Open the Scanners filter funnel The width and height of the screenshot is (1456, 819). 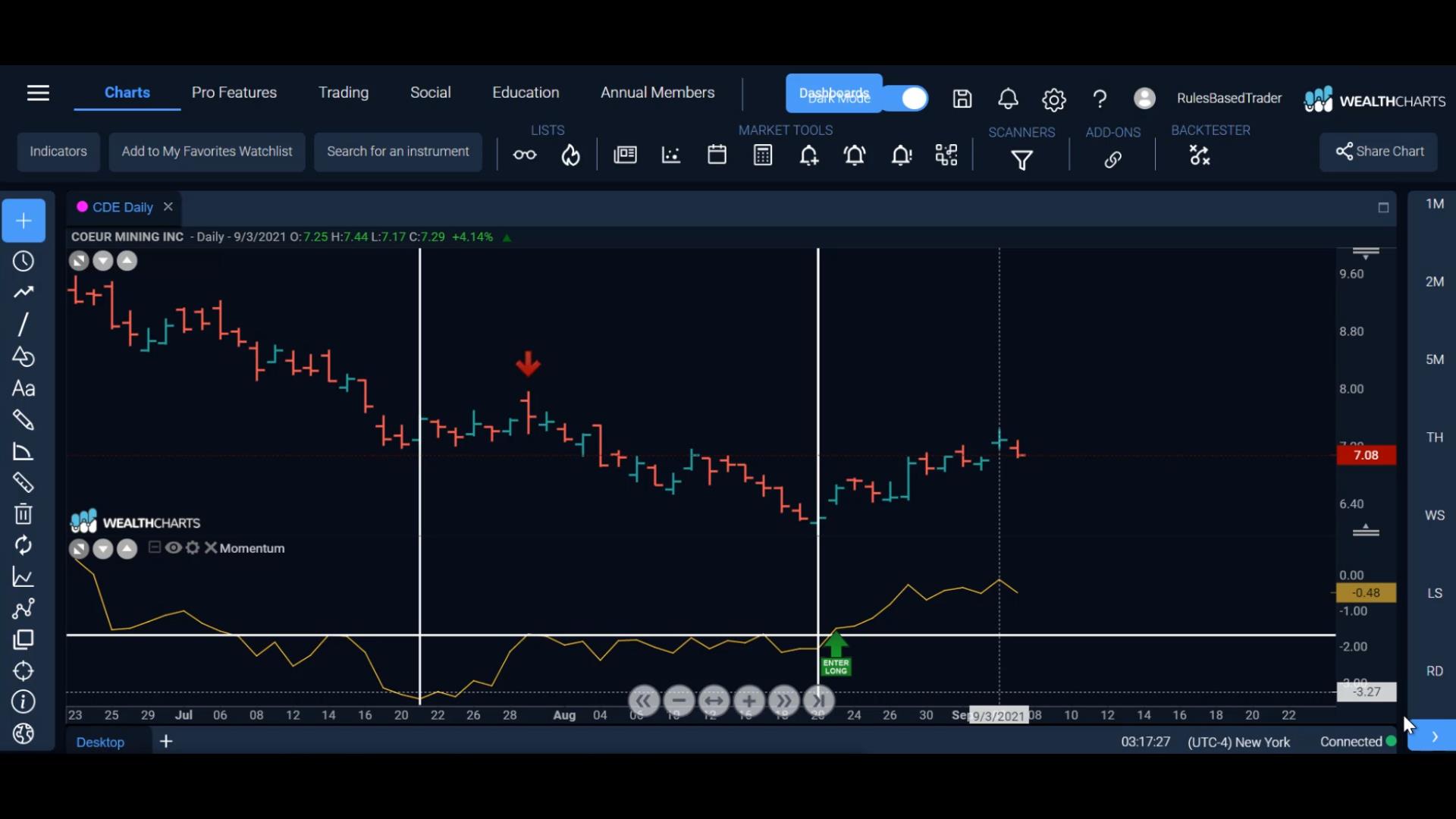pyautogui.click(x=1021, y=160)
